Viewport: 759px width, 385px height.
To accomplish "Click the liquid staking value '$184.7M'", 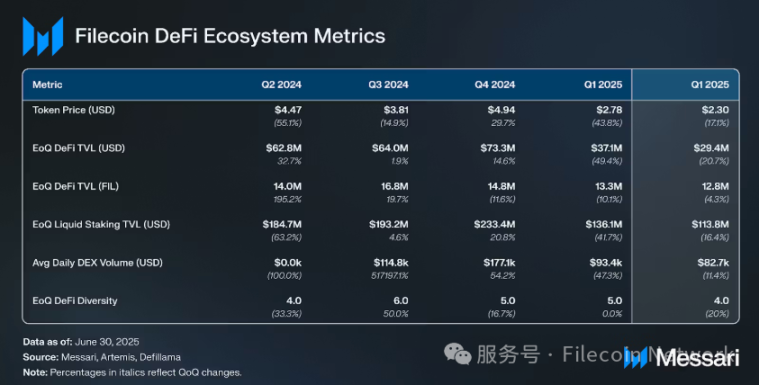I will 282,225.
